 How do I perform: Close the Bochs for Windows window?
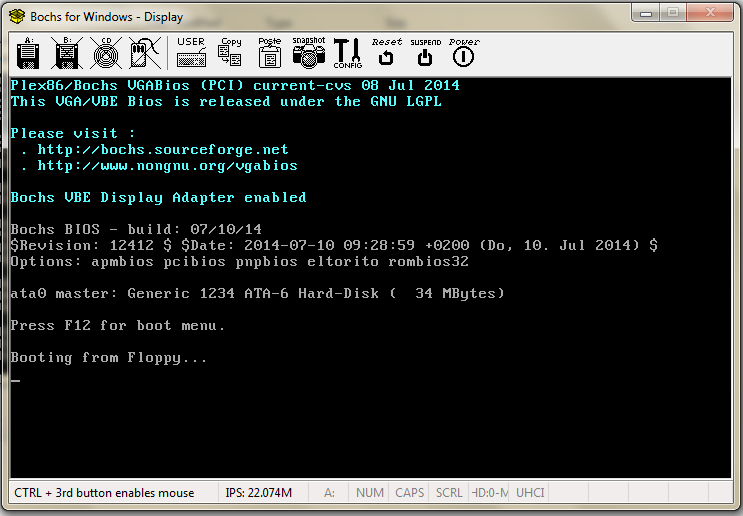(710, 13)
